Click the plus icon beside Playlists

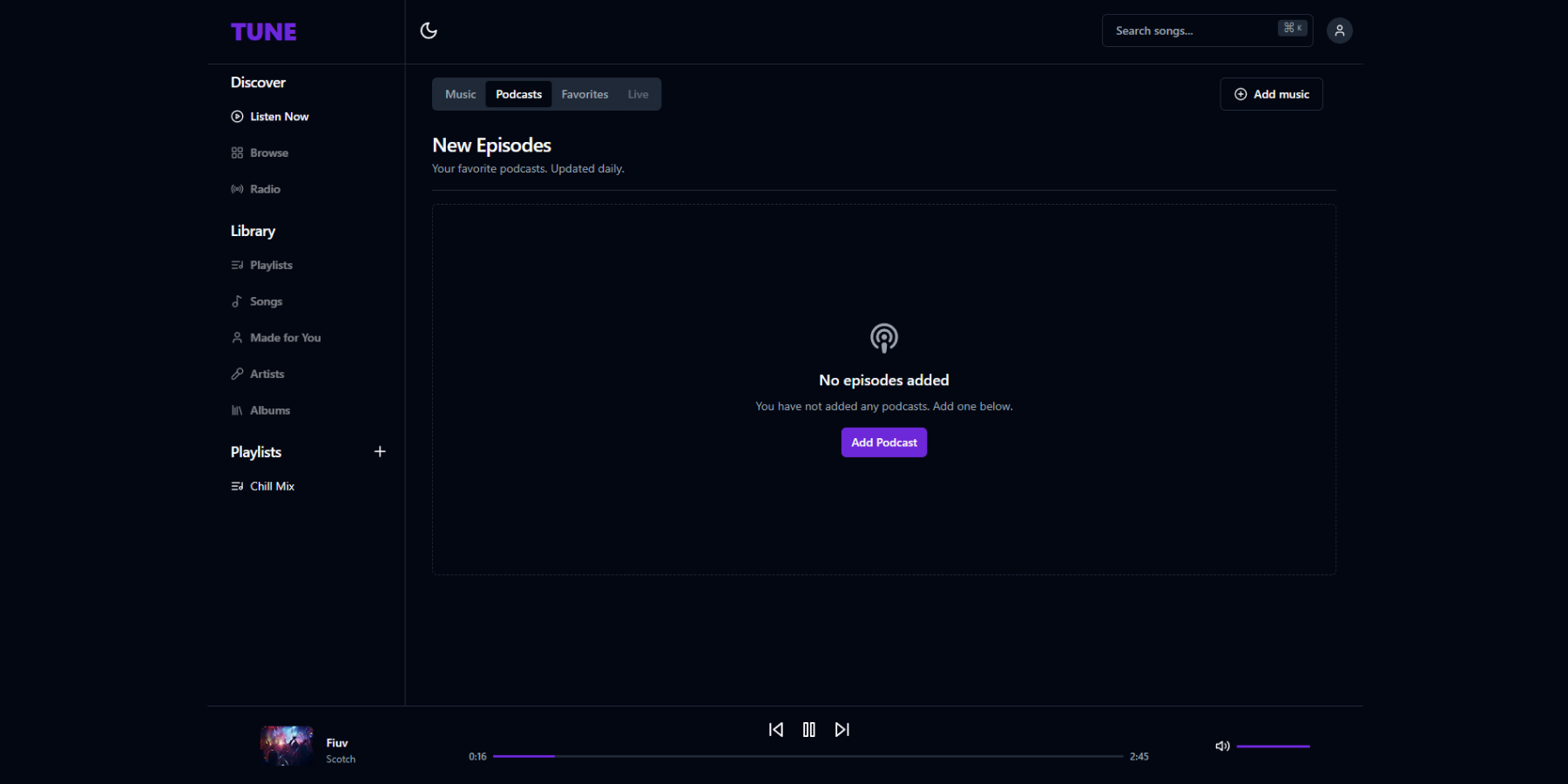pyautogui.click(x=380, y=452)
